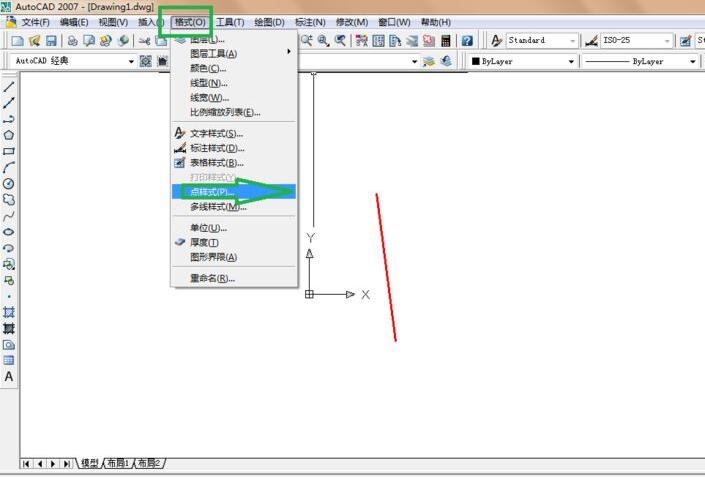Image resolution: width=705 pixels, height=477 pixels.
Task: Open the 视图(V) menu
Action: [113, 22]
